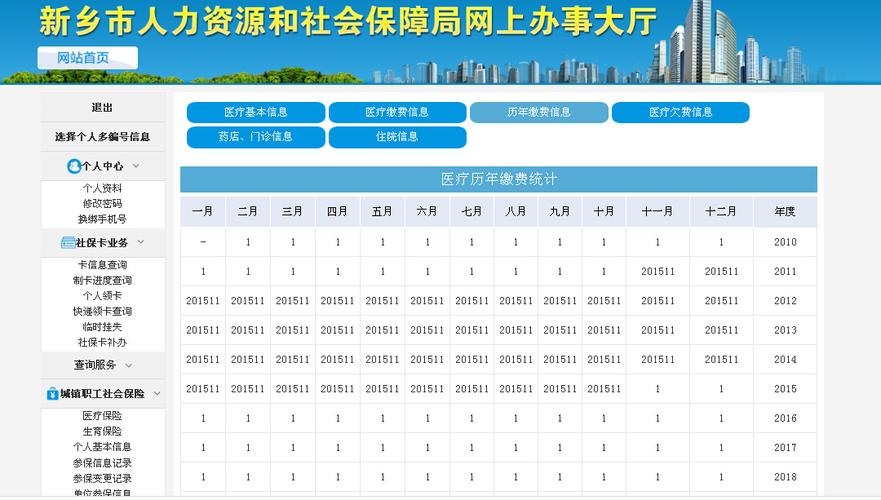Viewport: 881px width, 500px height.
Task: Open the 住院信息 tab
Action: coord(397,137)
